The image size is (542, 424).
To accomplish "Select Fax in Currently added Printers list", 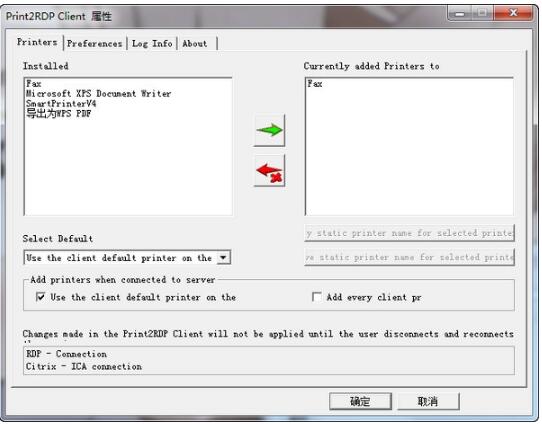I will click(x=315, y=84).
